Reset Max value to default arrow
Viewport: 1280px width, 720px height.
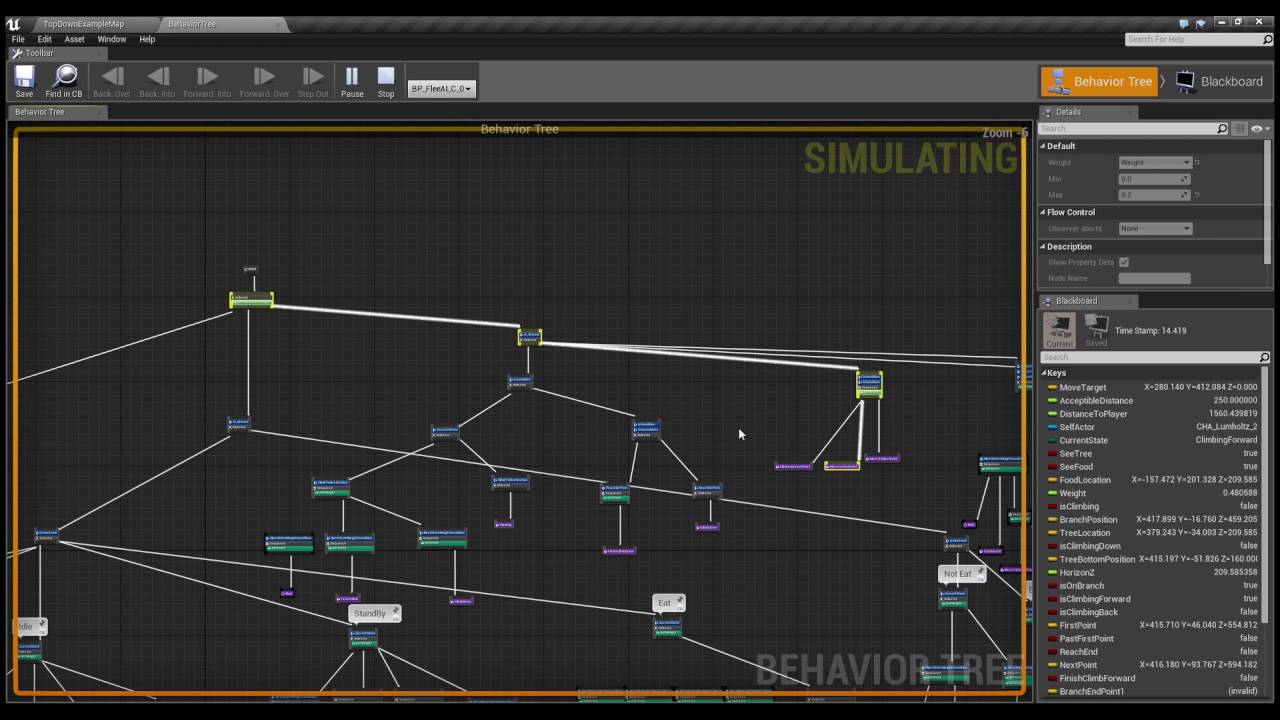[x=1197, y=195]
